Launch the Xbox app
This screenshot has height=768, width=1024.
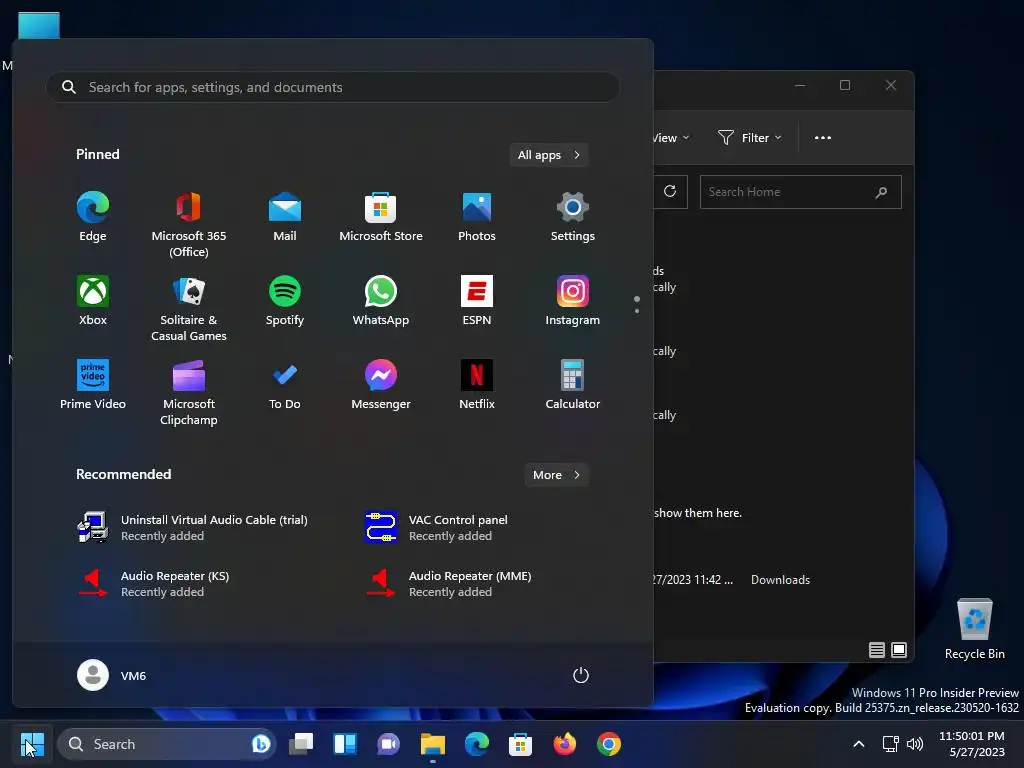tap(93, 302)
